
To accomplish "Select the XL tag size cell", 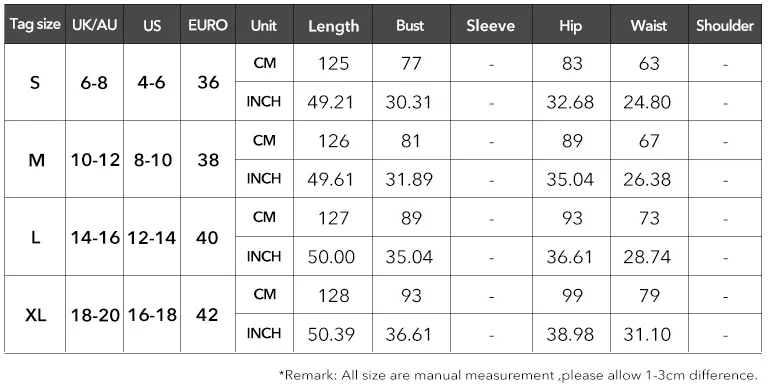I will tap(35, 314).
